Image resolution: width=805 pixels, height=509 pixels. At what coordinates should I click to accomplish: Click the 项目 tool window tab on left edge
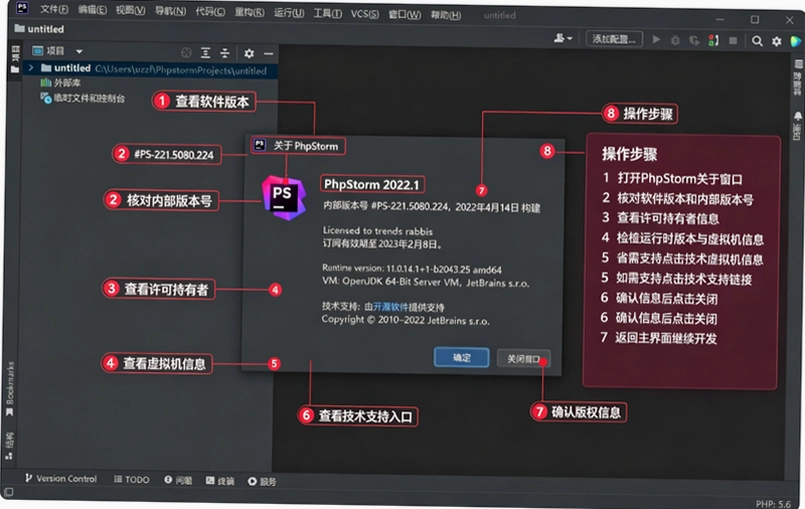(x=15, y=60)
